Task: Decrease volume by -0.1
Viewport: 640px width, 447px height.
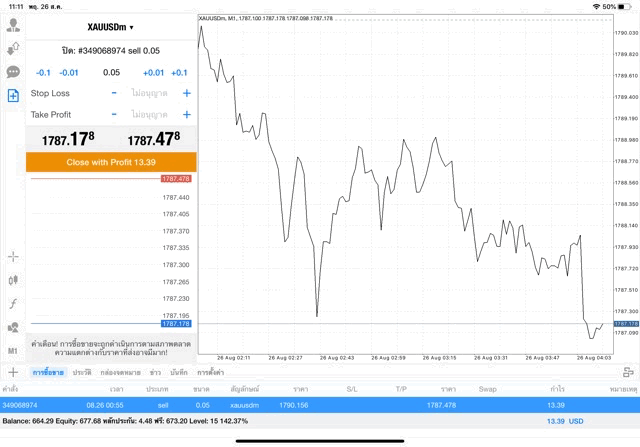Action: tap(43, 73)
